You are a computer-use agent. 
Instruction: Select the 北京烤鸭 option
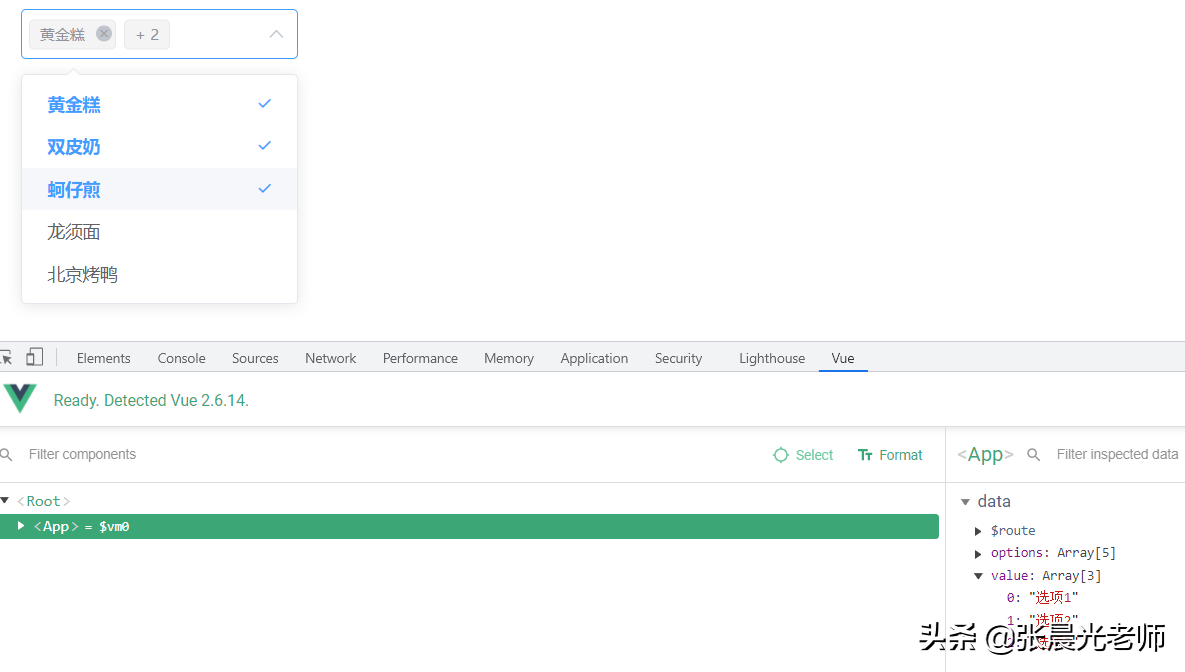pos(159,274)
